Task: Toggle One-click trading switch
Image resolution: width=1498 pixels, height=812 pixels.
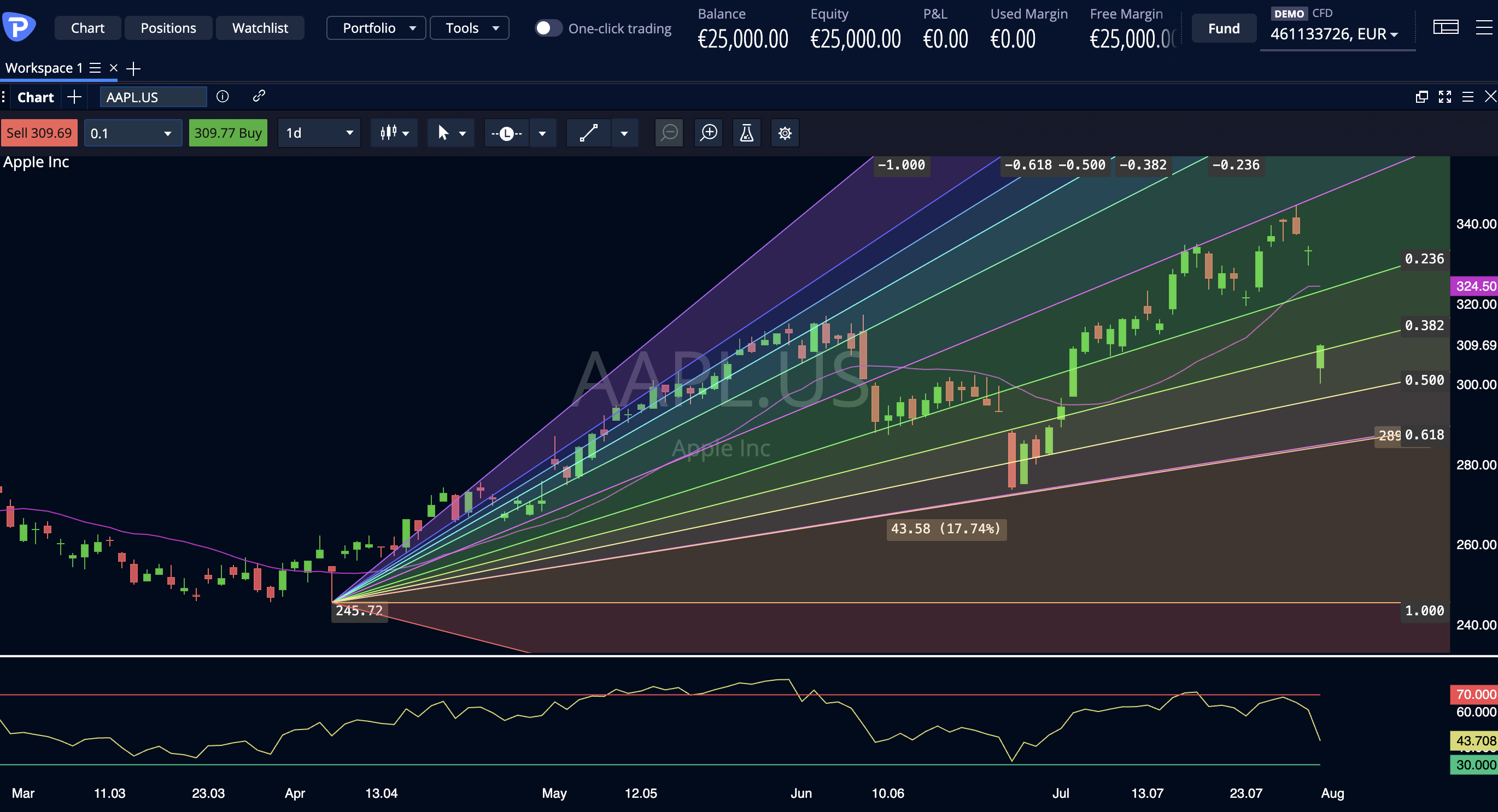Action: [x=548, y=28]
